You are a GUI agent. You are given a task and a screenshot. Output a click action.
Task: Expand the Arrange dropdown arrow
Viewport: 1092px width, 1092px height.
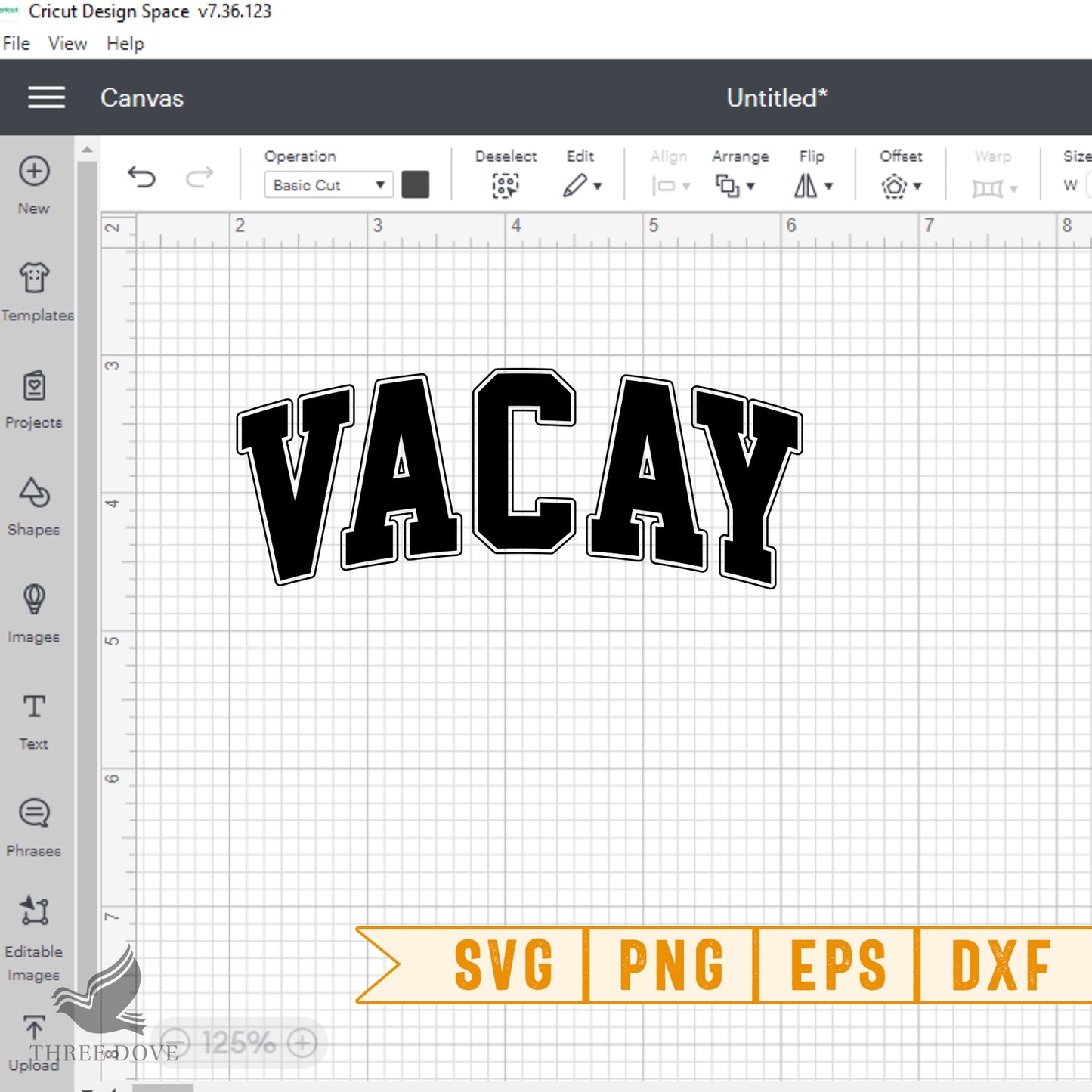(x=750, y=186)
